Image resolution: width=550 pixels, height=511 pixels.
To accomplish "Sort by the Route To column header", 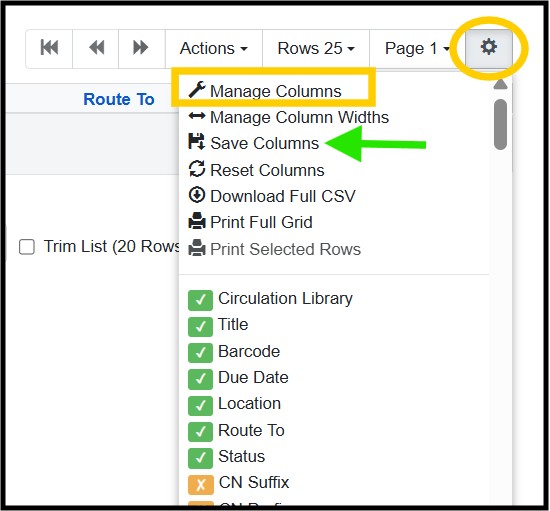I will [x=119, y=99].
